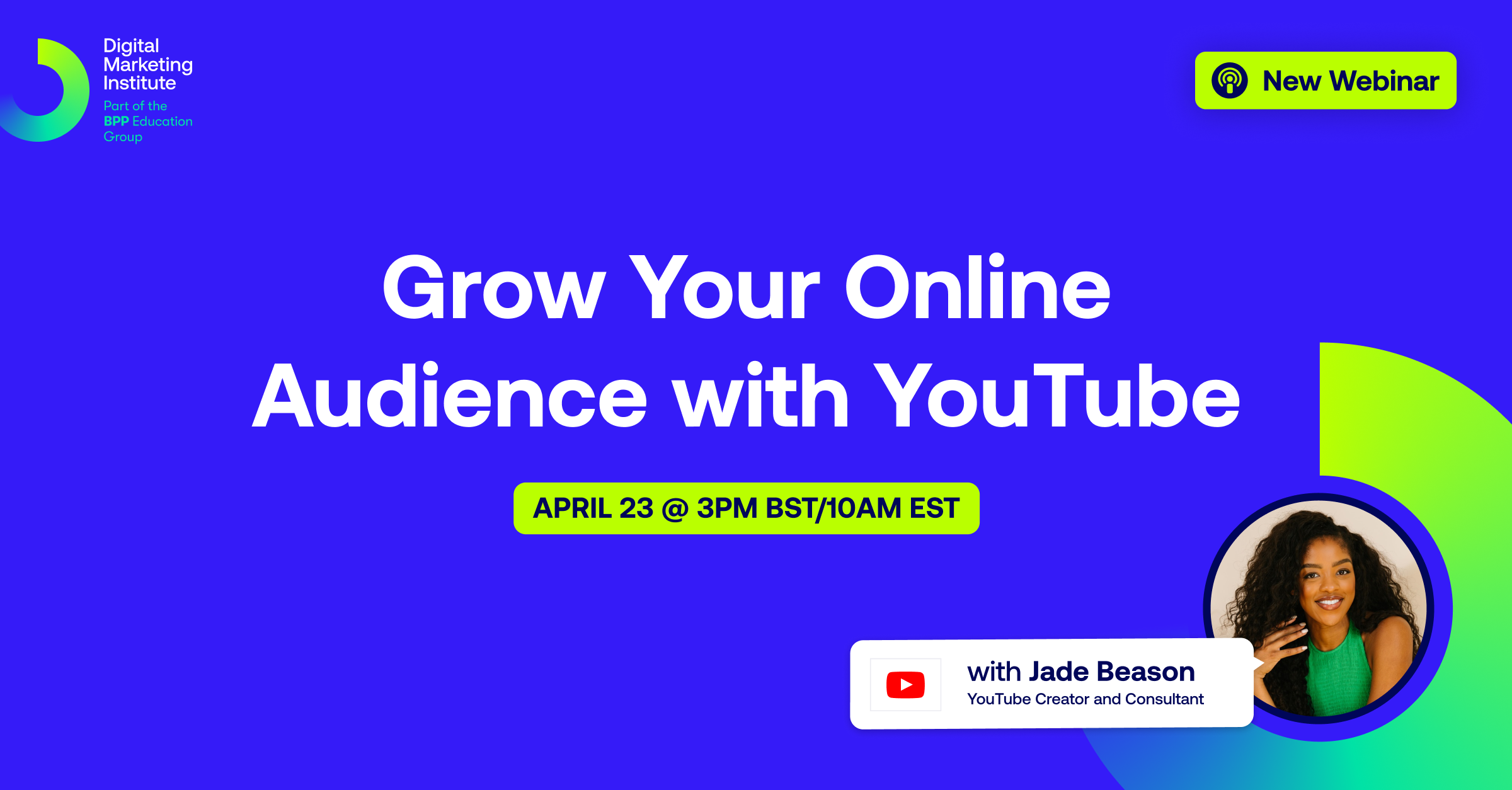Click 'Part of the BPP Education Group' text
This screenshot has width=1512, height=790.
148,121
